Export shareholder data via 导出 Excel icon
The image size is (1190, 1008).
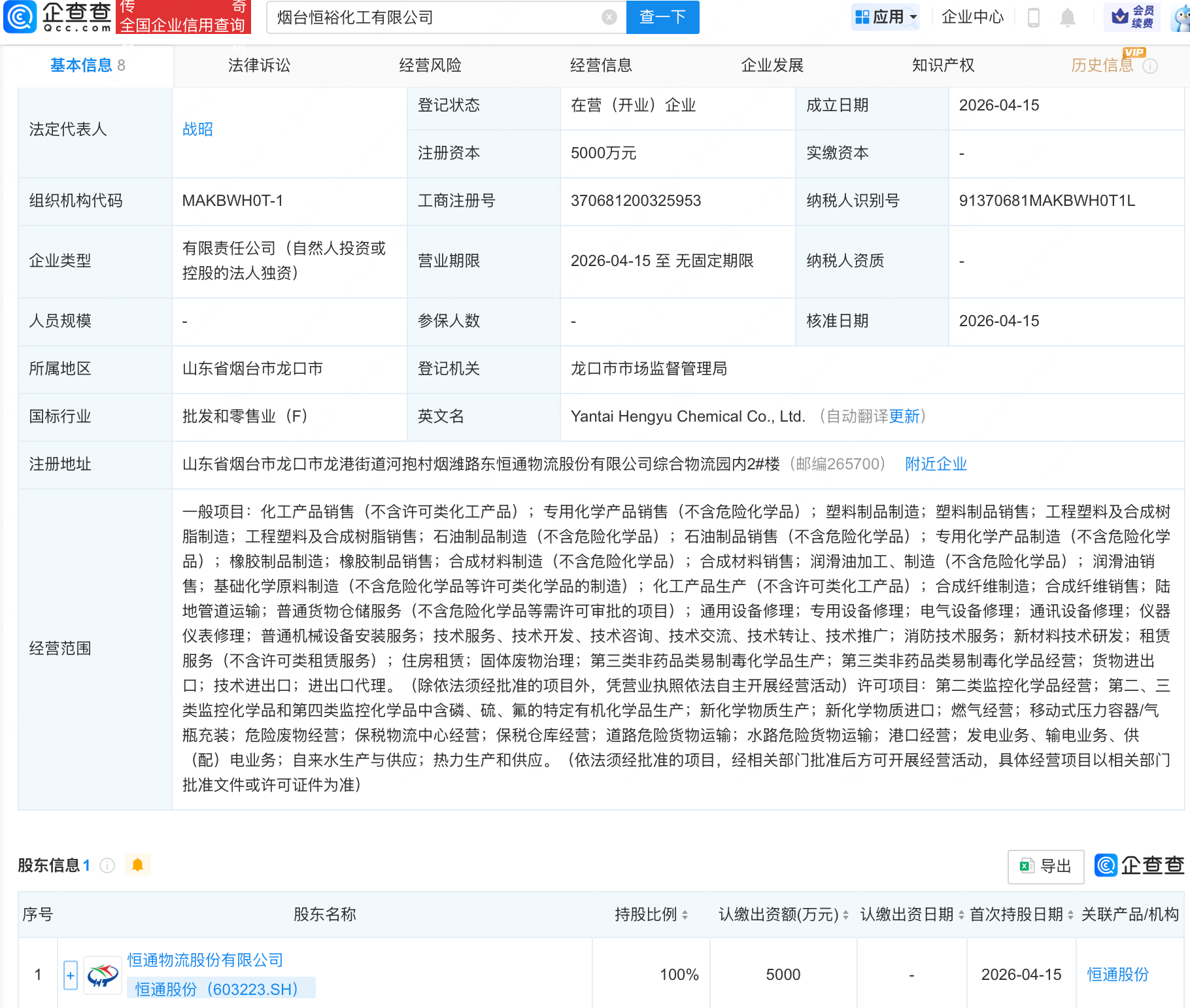[1045, 865]
